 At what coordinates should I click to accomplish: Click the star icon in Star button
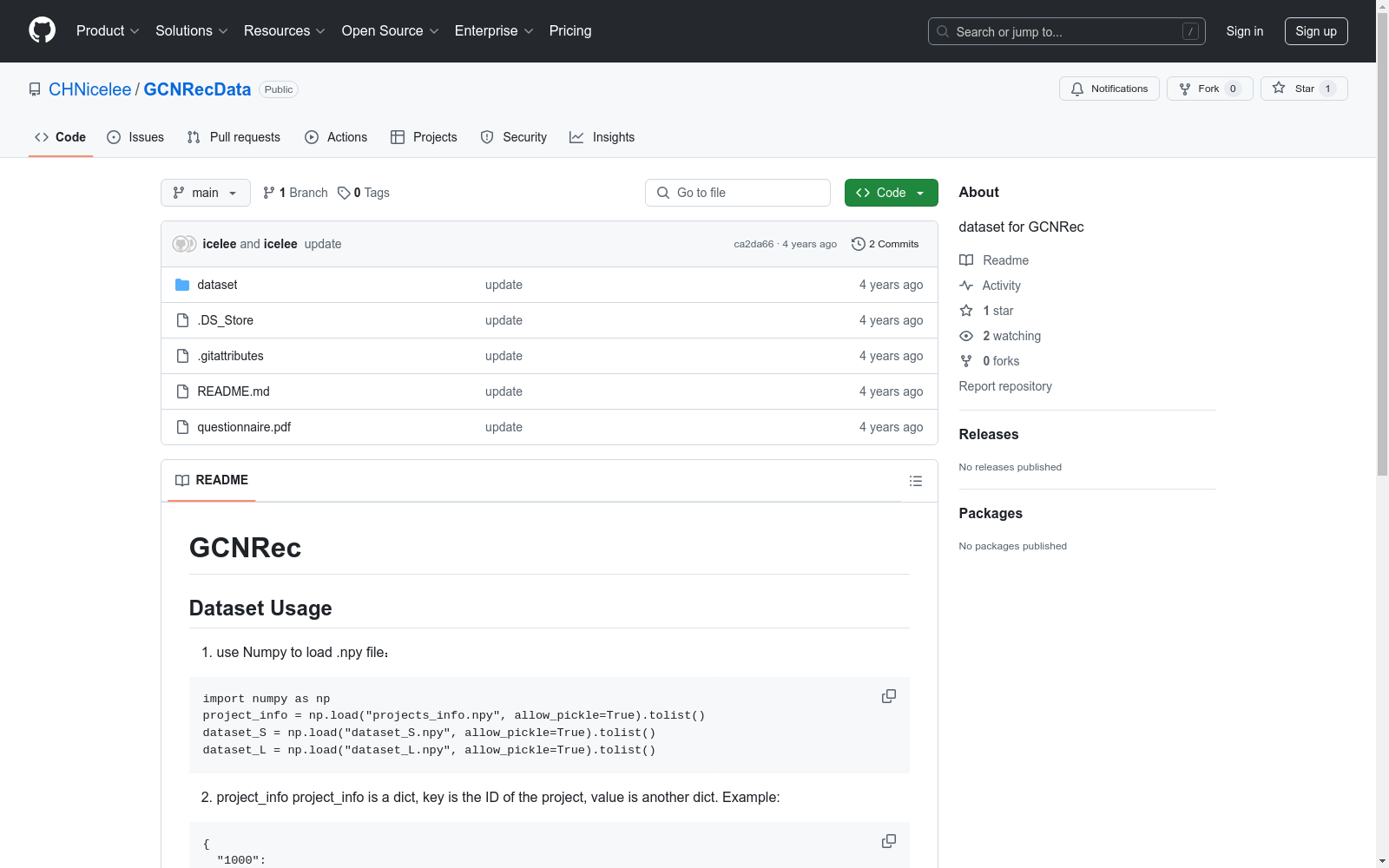click(1279, 88)
